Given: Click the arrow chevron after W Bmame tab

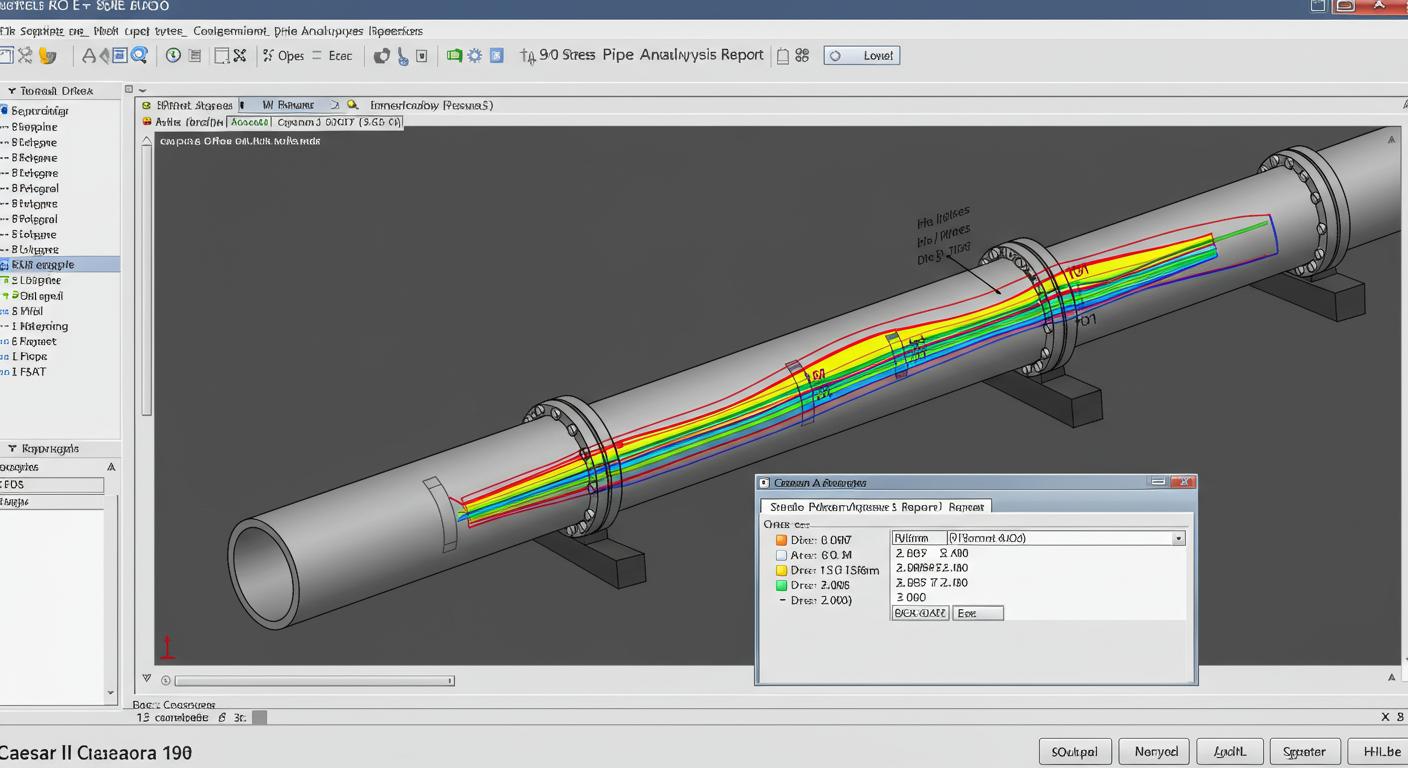Looking at the screenshot, I should (335, 105).
